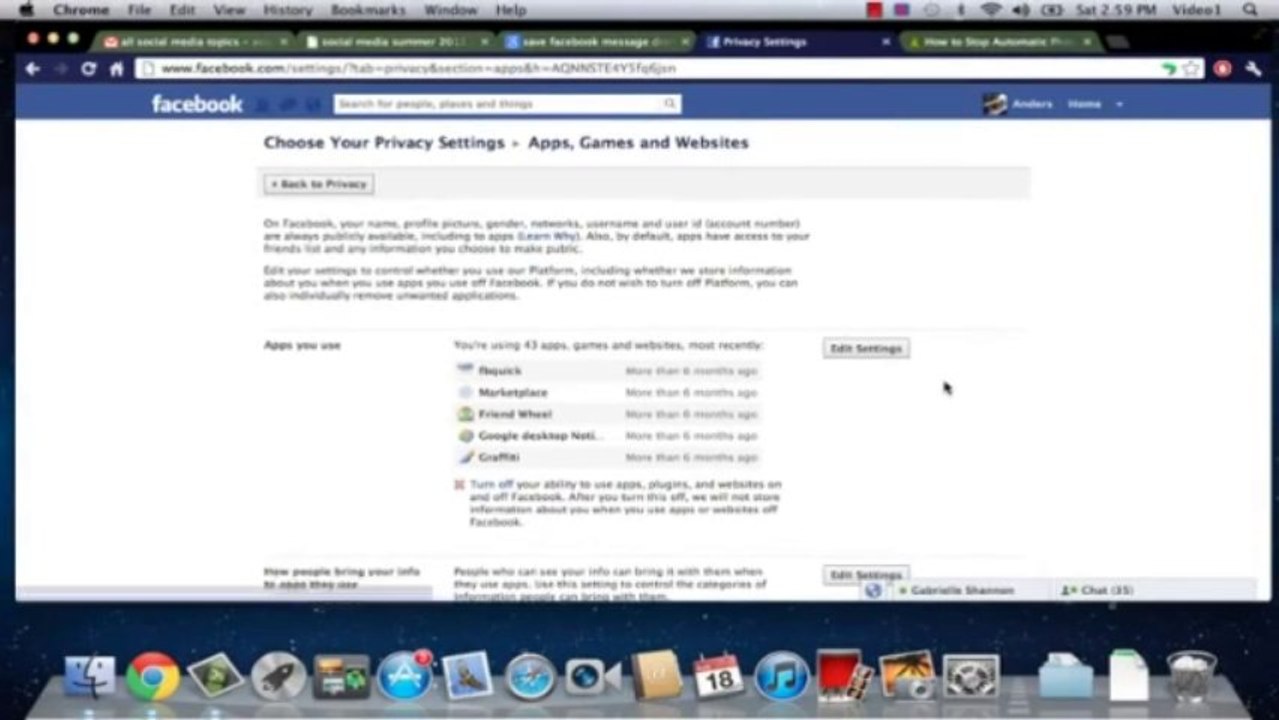Click the Facebook search field
This screenshot has height=720, width=1279.
coord(508,104)
